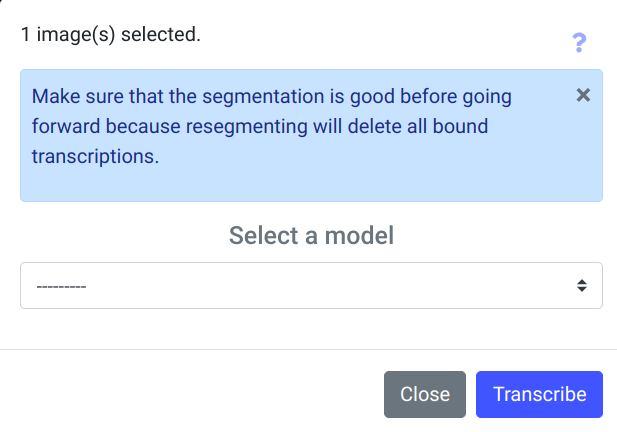Image resolution: width=617 pixels, height=432 pixels.
Task: Click the up-down arrows on model selector
Action: [x=582, y=286]
